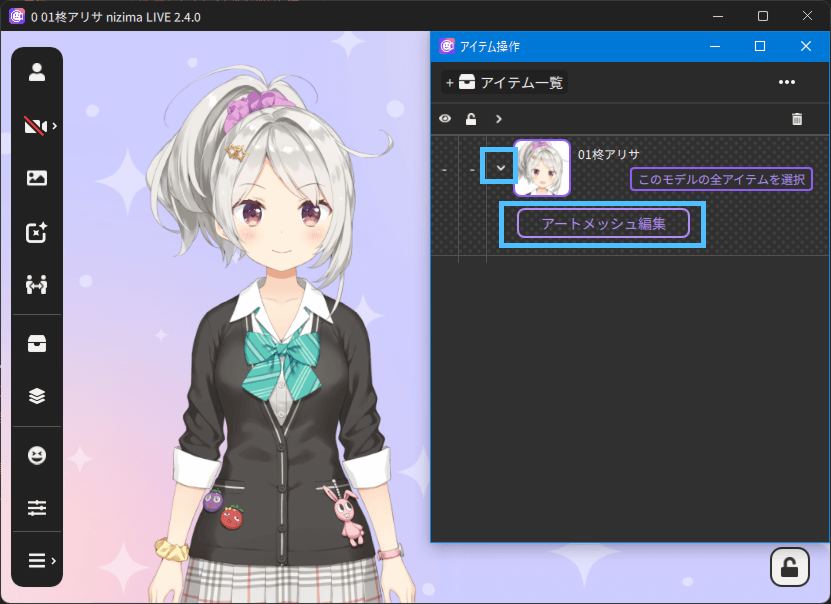Click the sparkle effects icon in sidebar
831x604 pixels.
tap(37, 232)
